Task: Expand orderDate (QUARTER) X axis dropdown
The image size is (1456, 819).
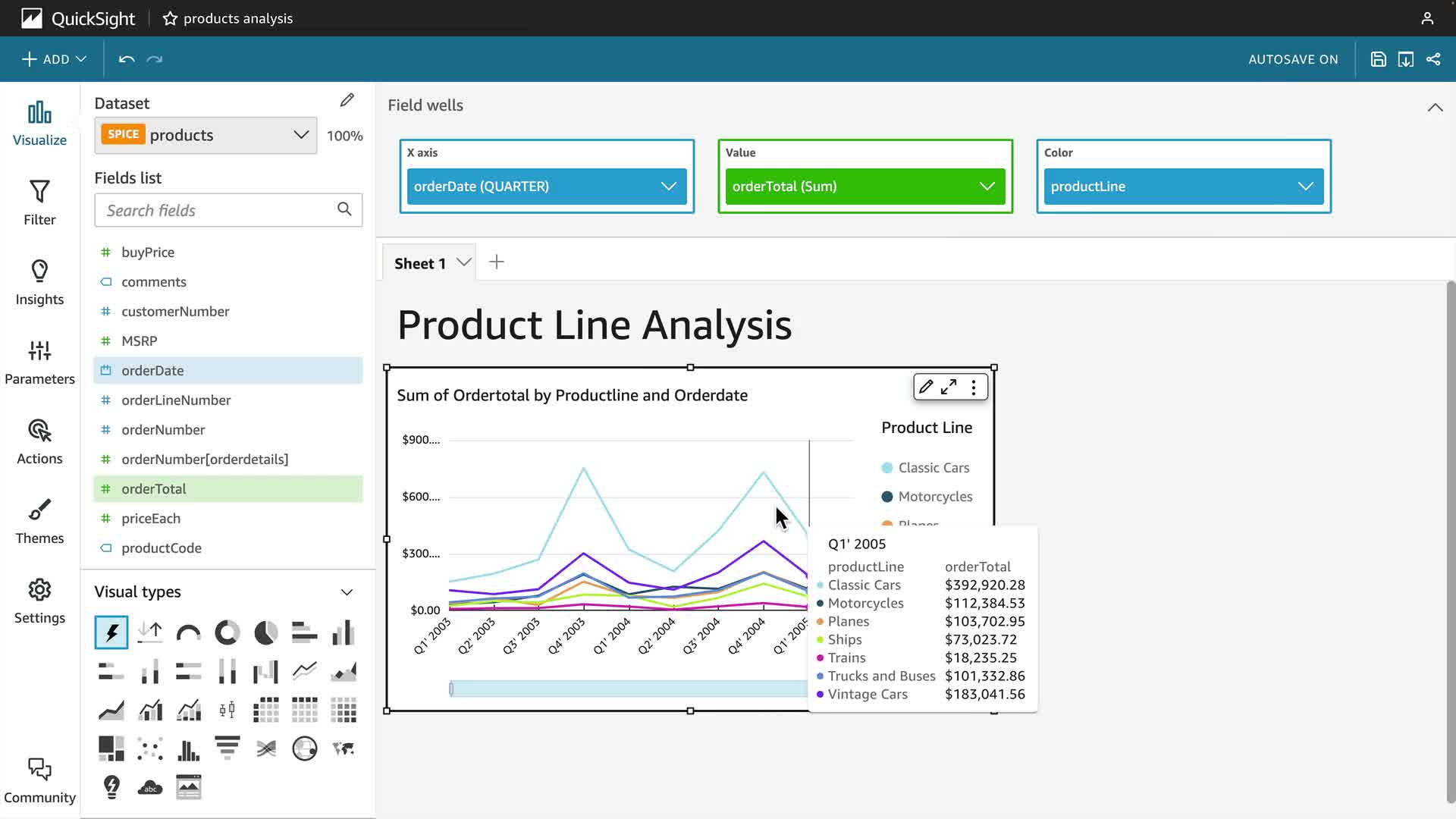Action: (668, 187)
